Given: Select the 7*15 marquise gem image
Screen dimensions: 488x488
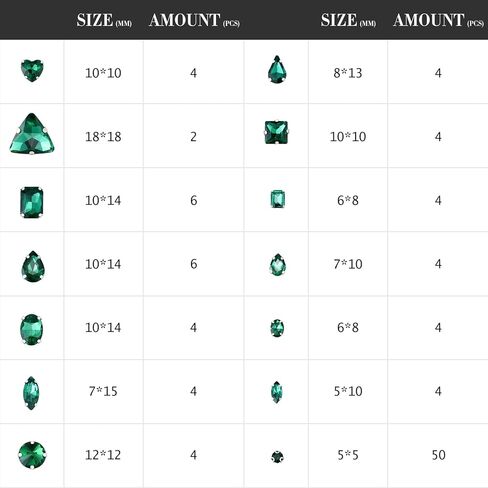Looking at the screenshot, I should (x=31, y=393).
